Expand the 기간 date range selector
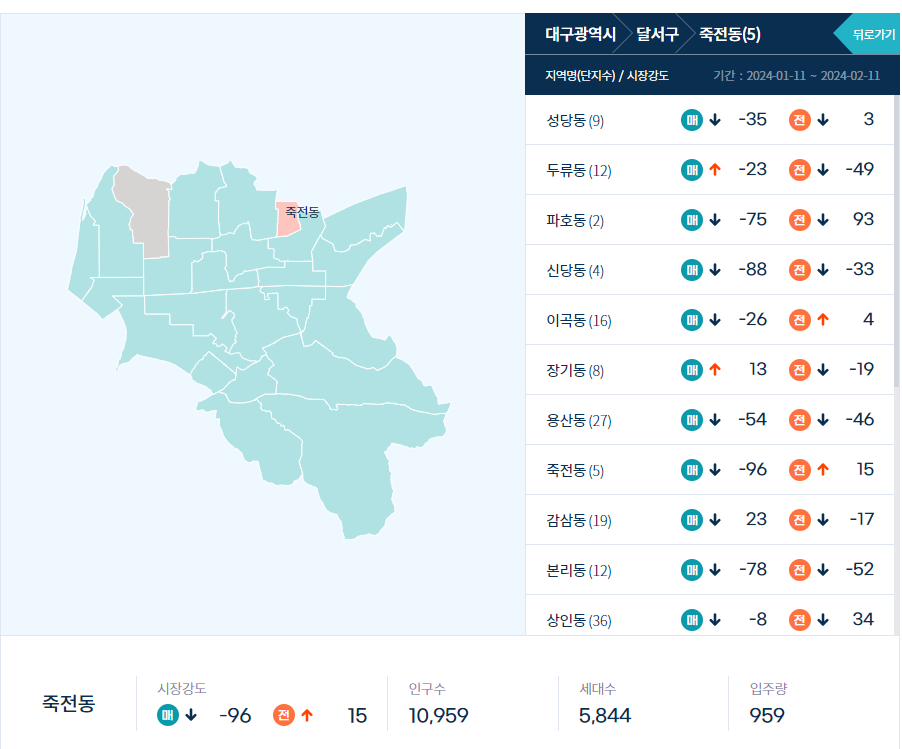Screen dimensions: 902x749 [x=796, y=74]
